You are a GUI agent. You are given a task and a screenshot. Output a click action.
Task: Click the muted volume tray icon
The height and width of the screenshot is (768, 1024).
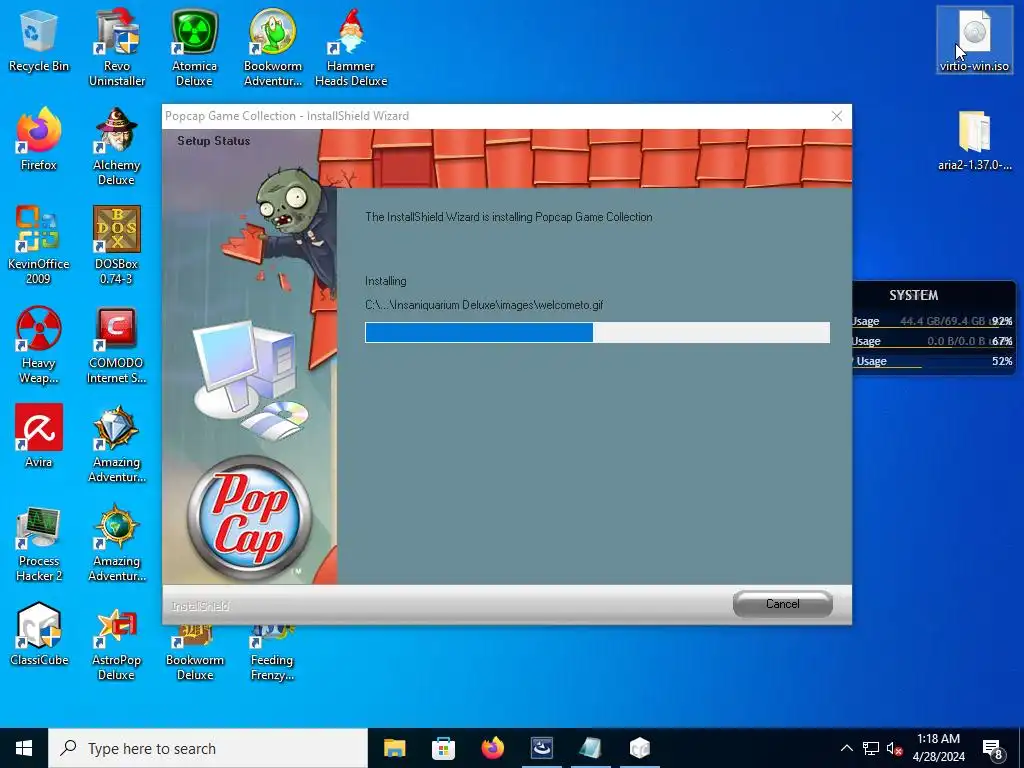click(894, 748)
